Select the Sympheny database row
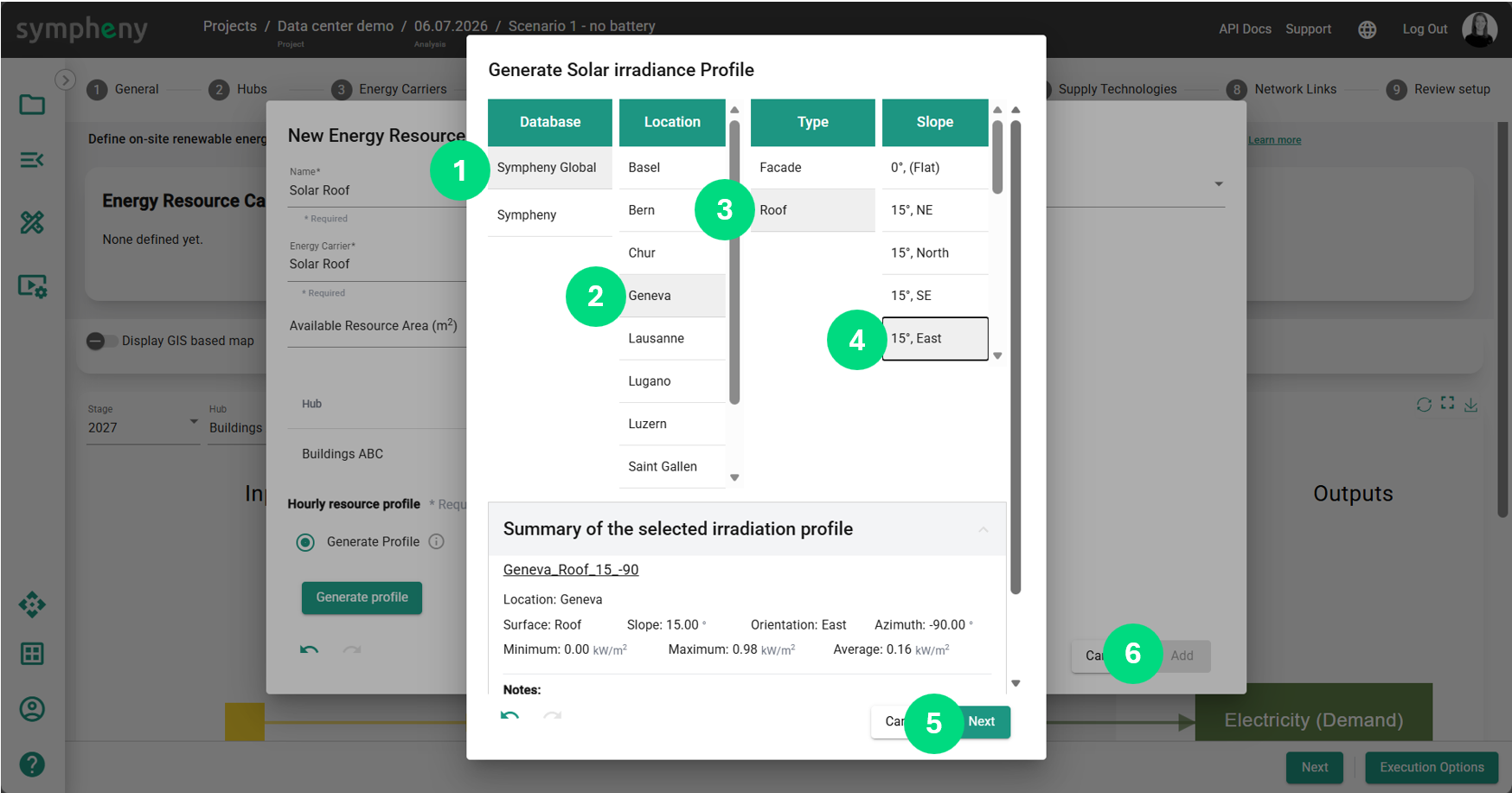Screen dimensions: 1512x793 pos(550,214)
